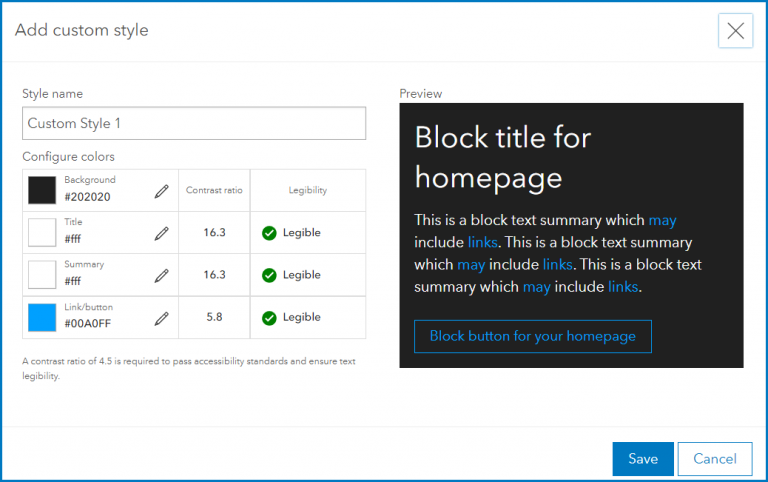Click the Style name input field
The image size is (768, 482).
coord(194,124)
